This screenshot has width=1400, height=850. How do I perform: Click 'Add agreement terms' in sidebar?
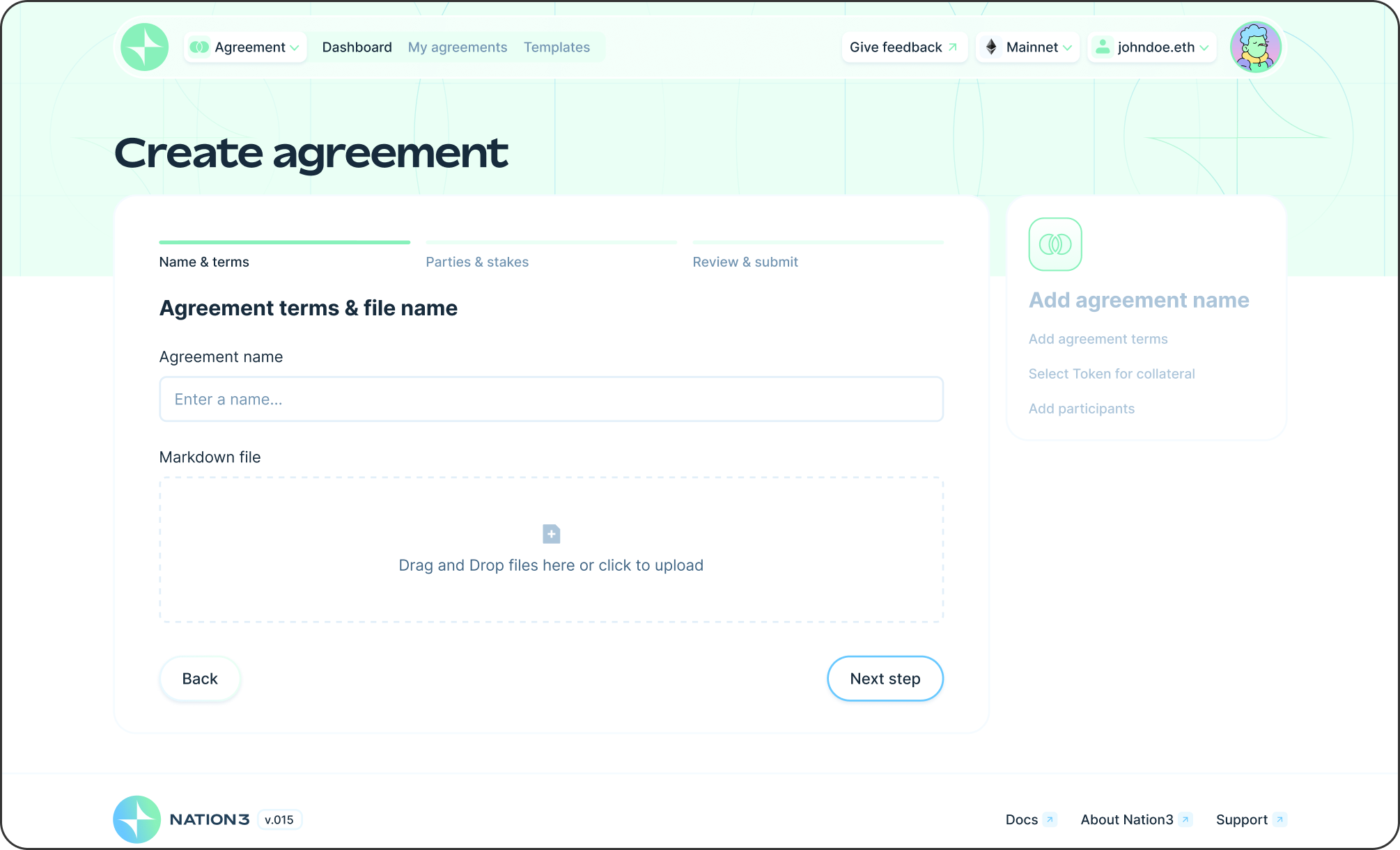[x=1098, y=339]
